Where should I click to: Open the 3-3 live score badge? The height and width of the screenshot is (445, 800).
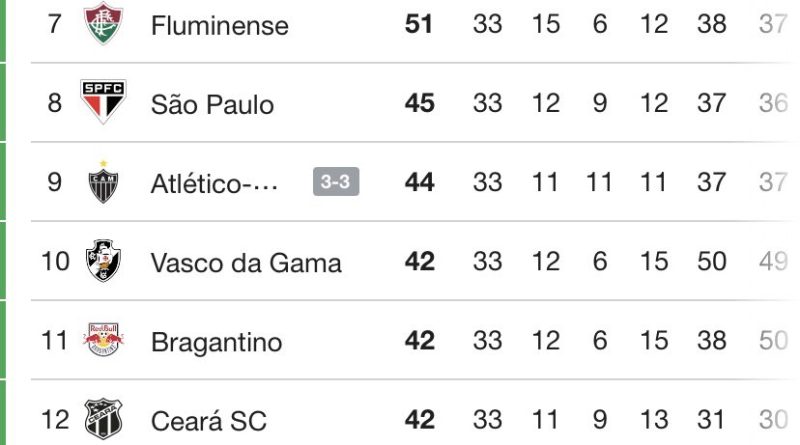coord(336,183)
